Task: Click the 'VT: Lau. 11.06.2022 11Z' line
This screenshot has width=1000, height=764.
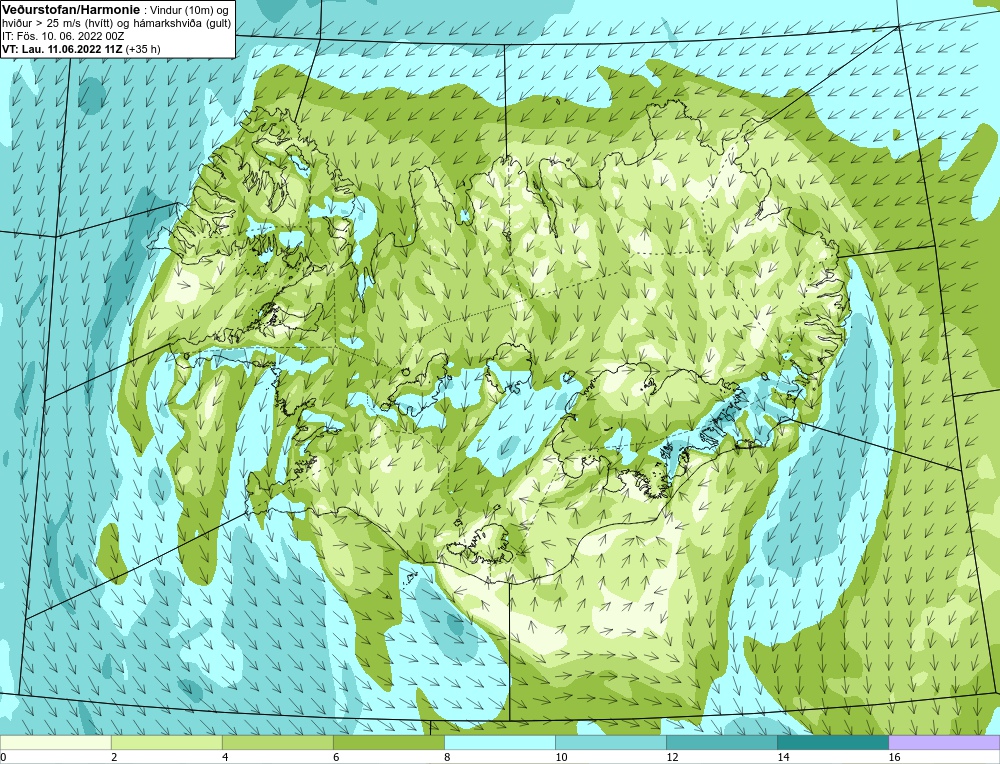Action: pyautogui.click(x=62, y=49)
